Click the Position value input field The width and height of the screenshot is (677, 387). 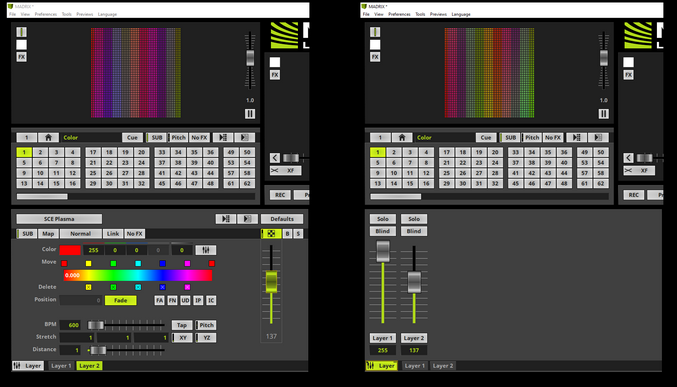(81, 300)
